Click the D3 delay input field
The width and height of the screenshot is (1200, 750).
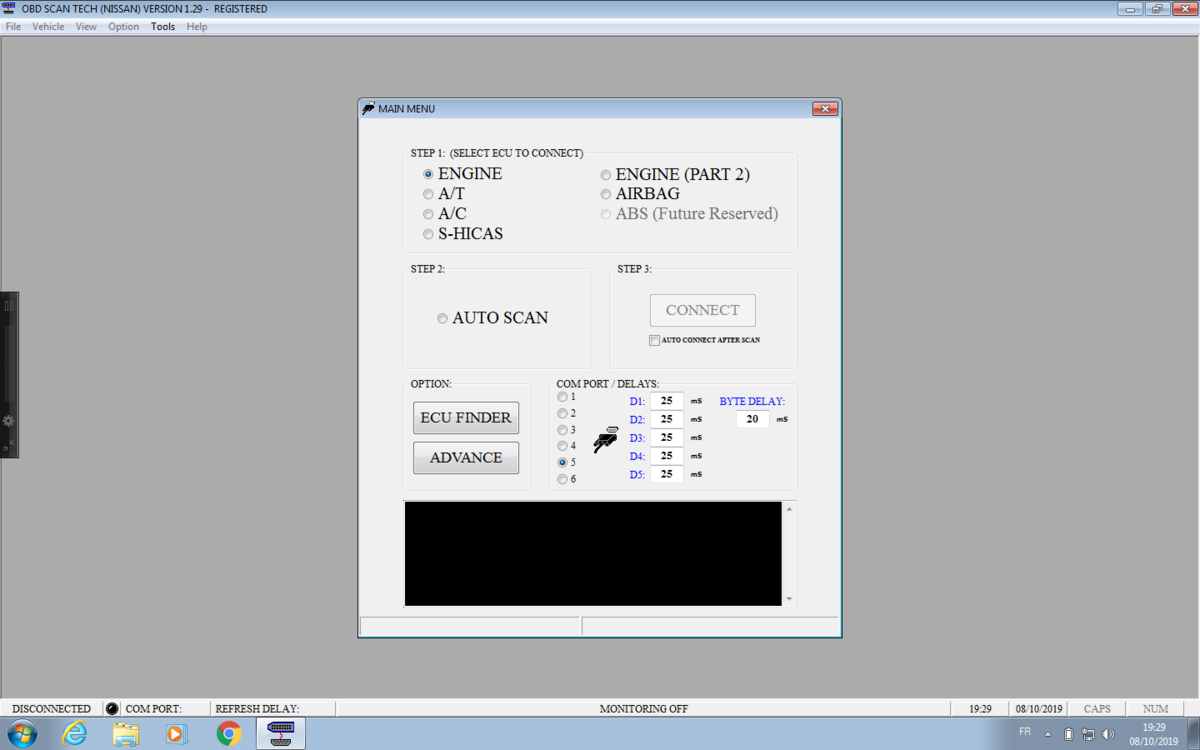667,437
